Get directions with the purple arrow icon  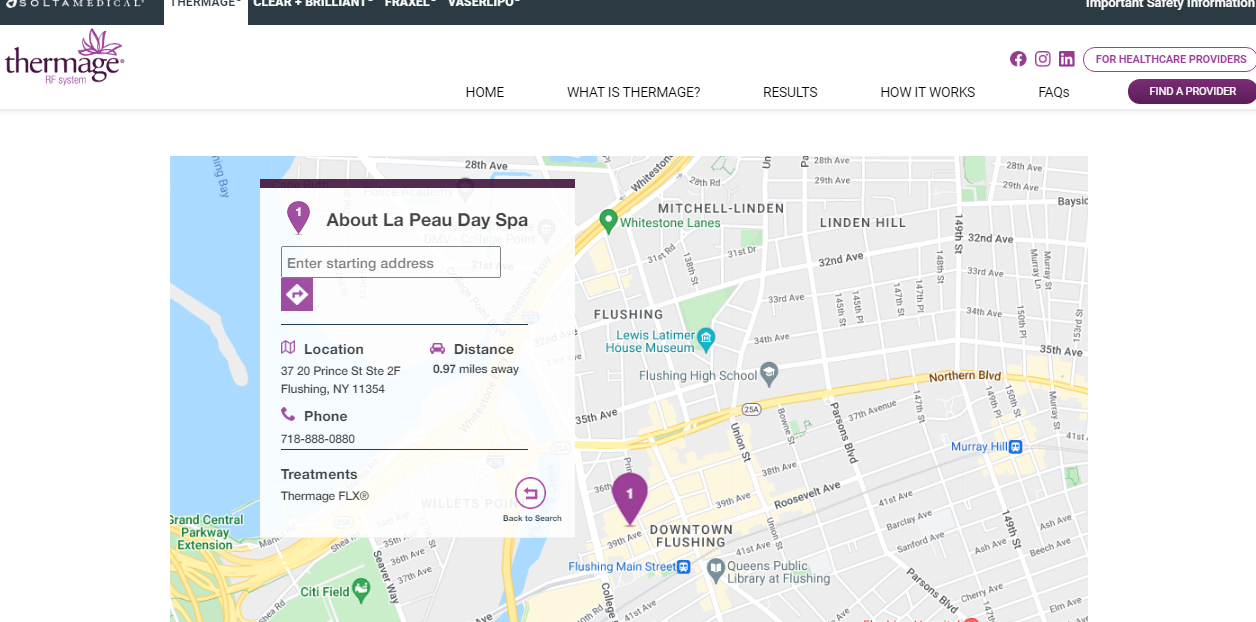click(297, 295)
